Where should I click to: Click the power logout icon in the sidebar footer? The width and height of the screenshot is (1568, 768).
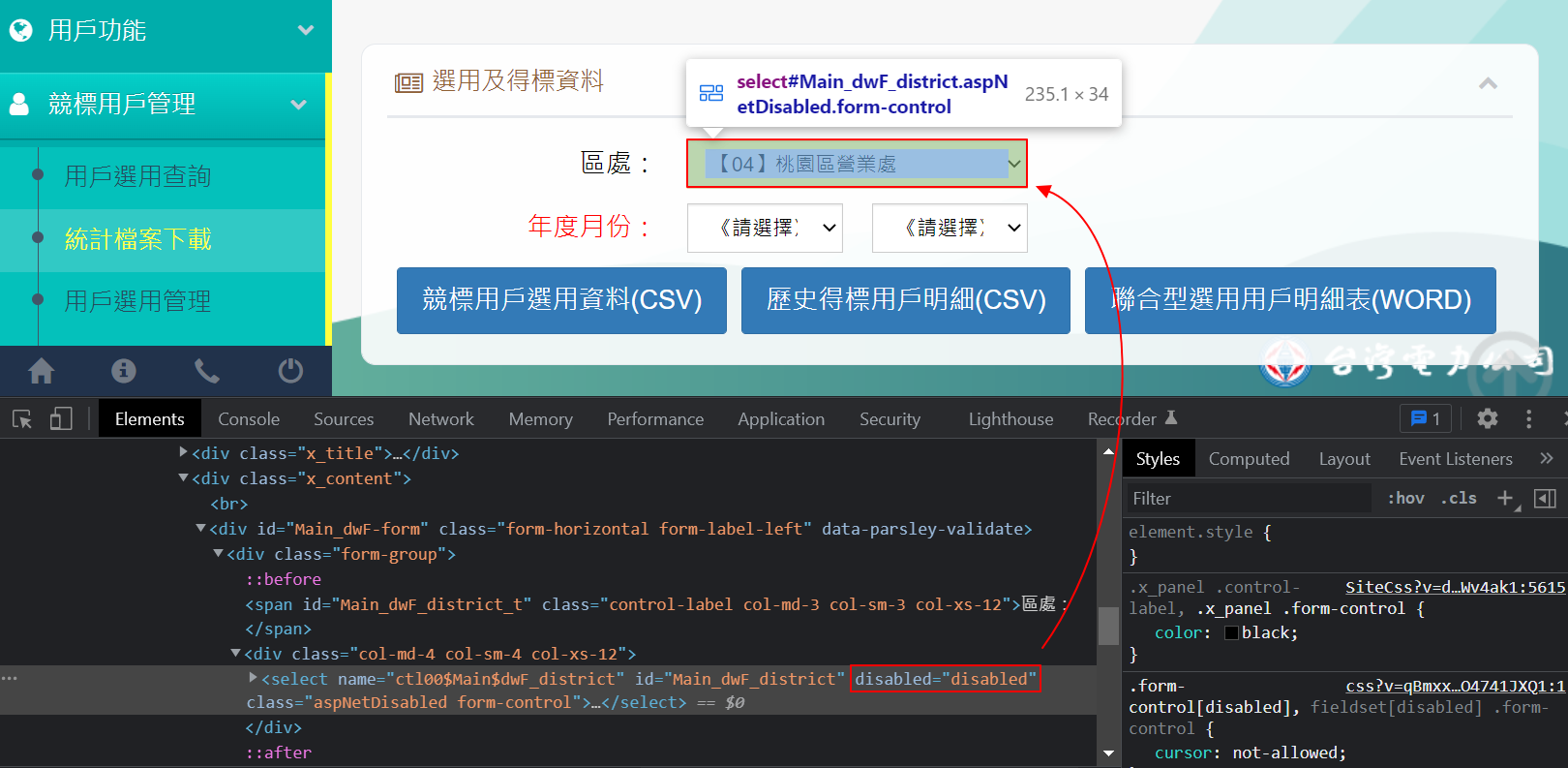tap(290, 371)
